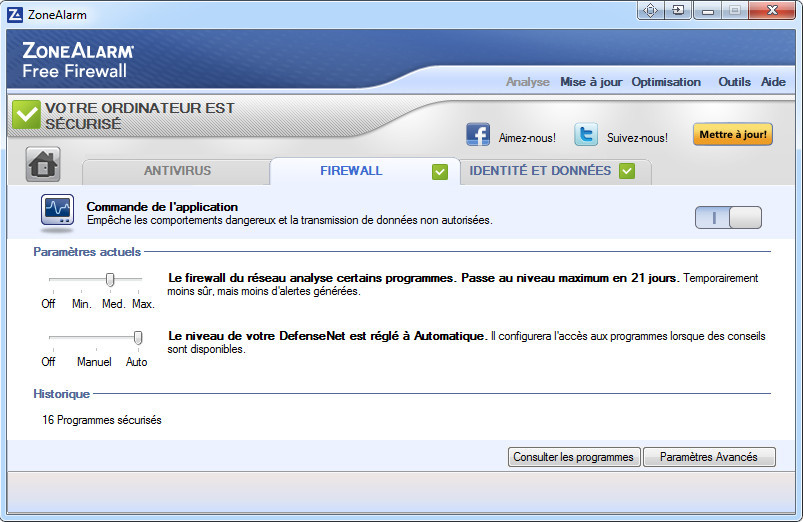
Task: Click the Suivez-nous! link
Action: (x=637, y=138)
